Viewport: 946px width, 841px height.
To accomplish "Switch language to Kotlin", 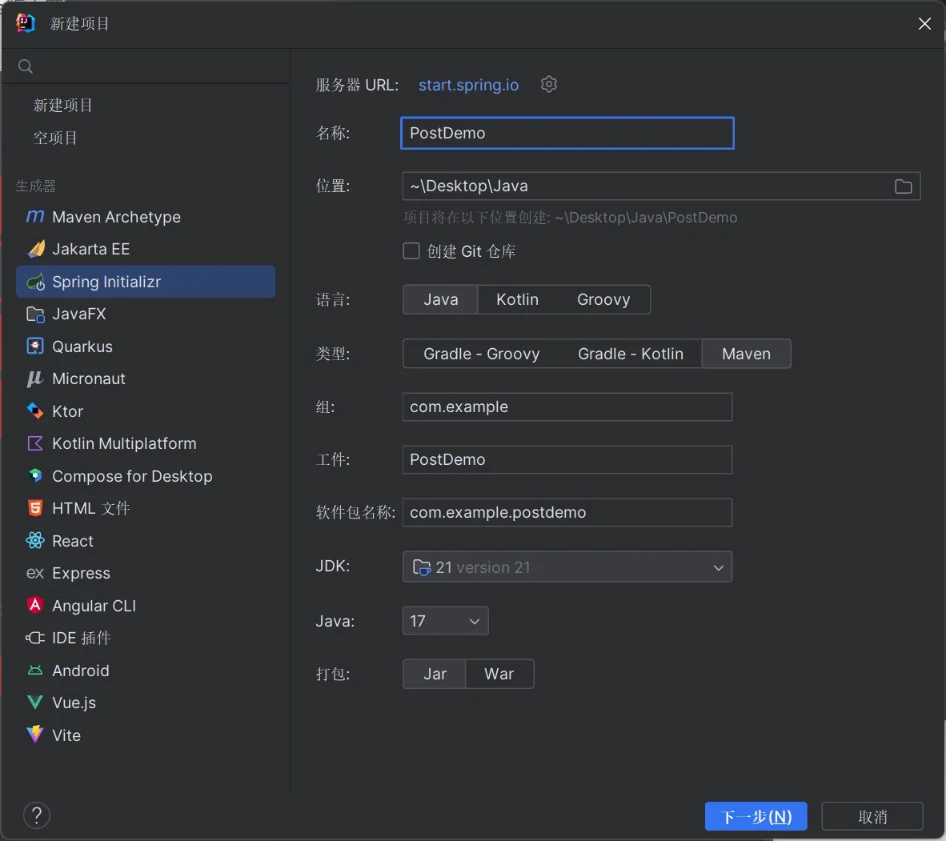I will (517, 300).
